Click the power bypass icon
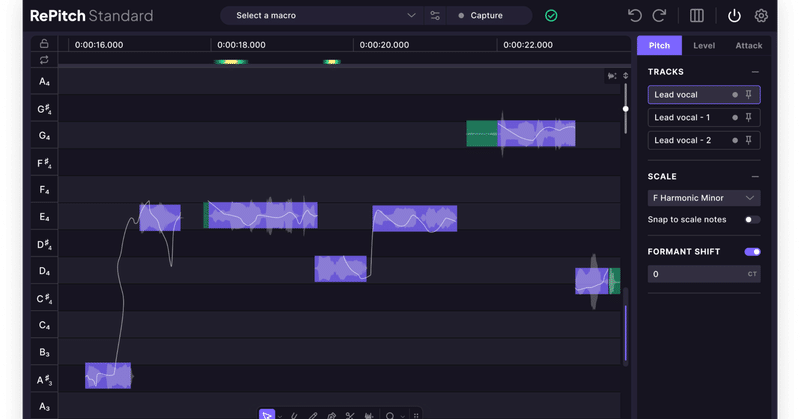The image size is (800, 419). tap(734, 16)
